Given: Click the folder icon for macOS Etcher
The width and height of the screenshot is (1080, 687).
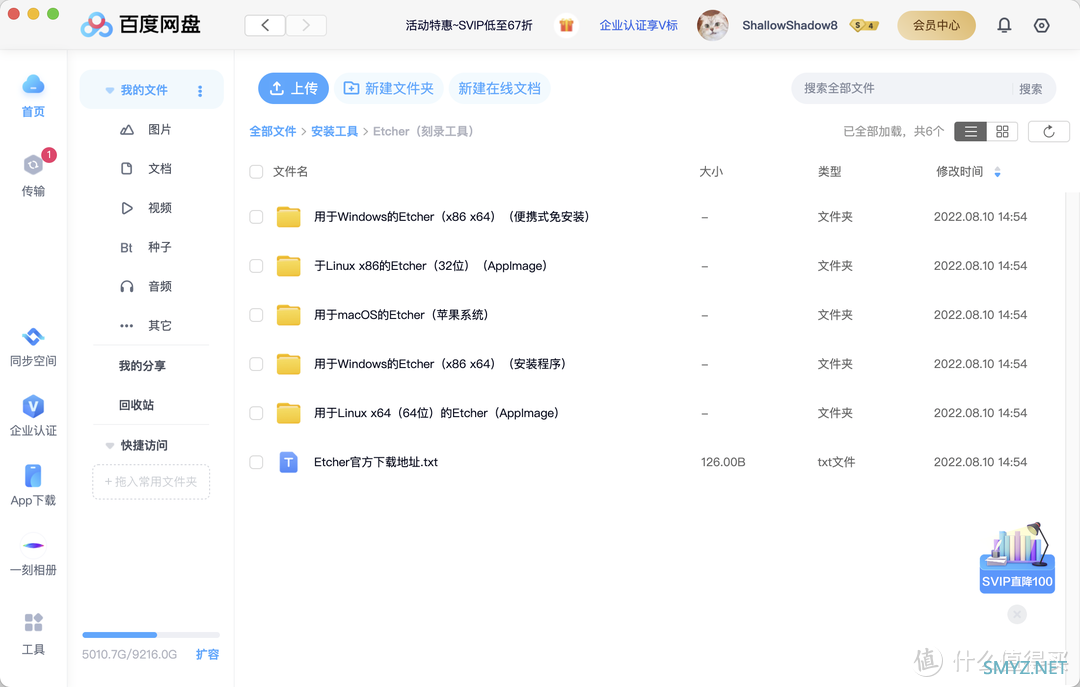Looking at the screenshot, I should [289, 315].
